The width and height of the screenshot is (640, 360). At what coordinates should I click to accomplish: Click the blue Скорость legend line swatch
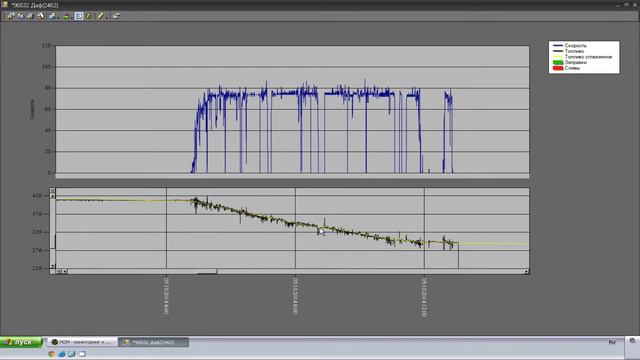click(558, 45)
